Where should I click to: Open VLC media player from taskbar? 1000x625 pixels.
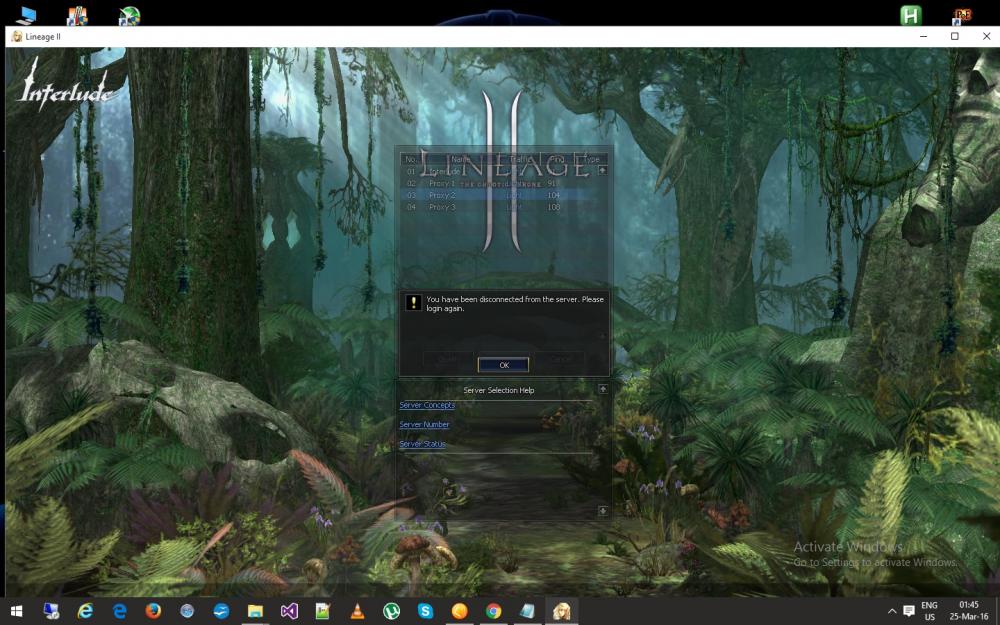tap(357, 611)
